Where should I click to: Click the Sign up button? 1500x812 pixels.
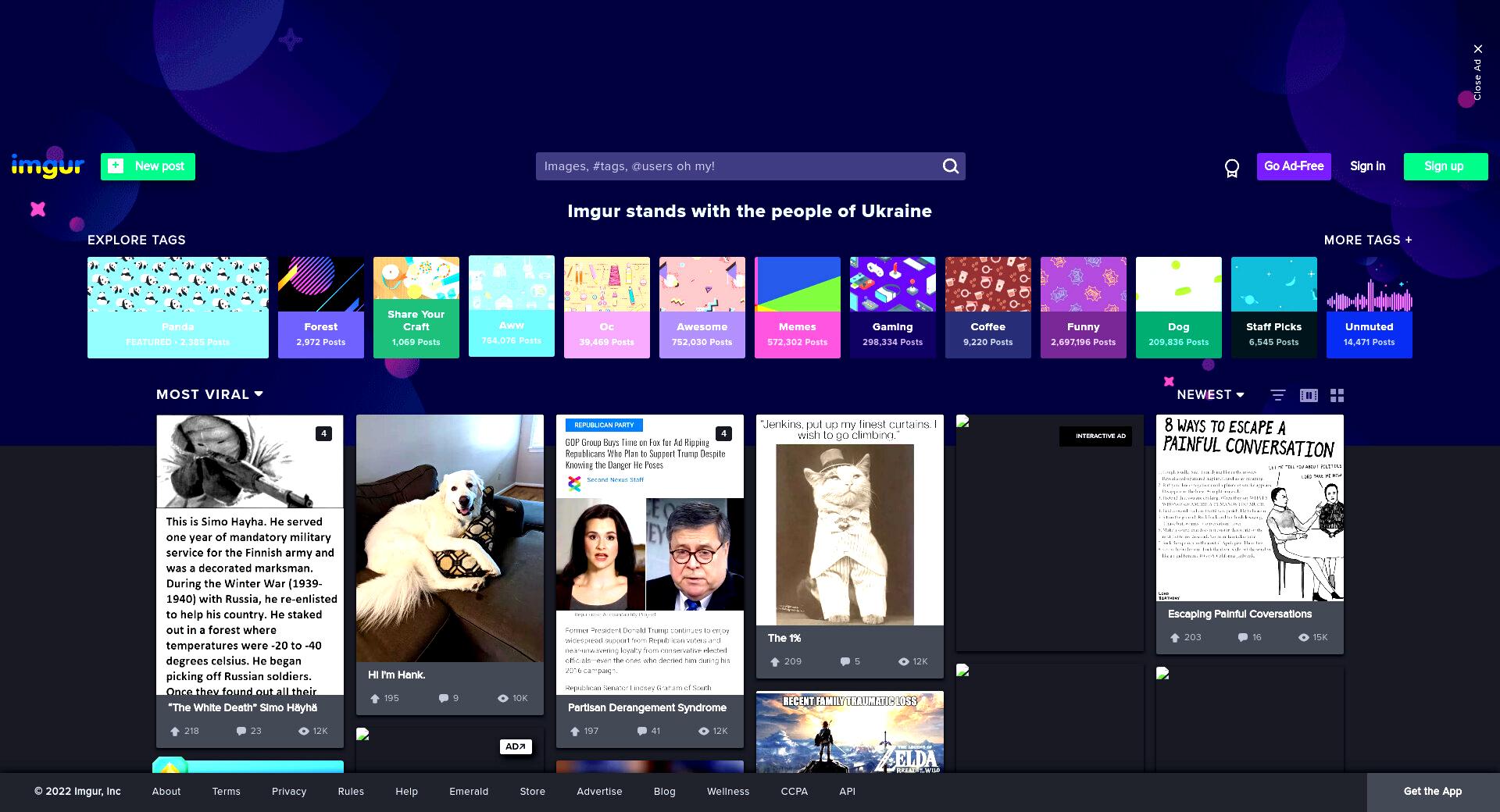(1445, 166)
